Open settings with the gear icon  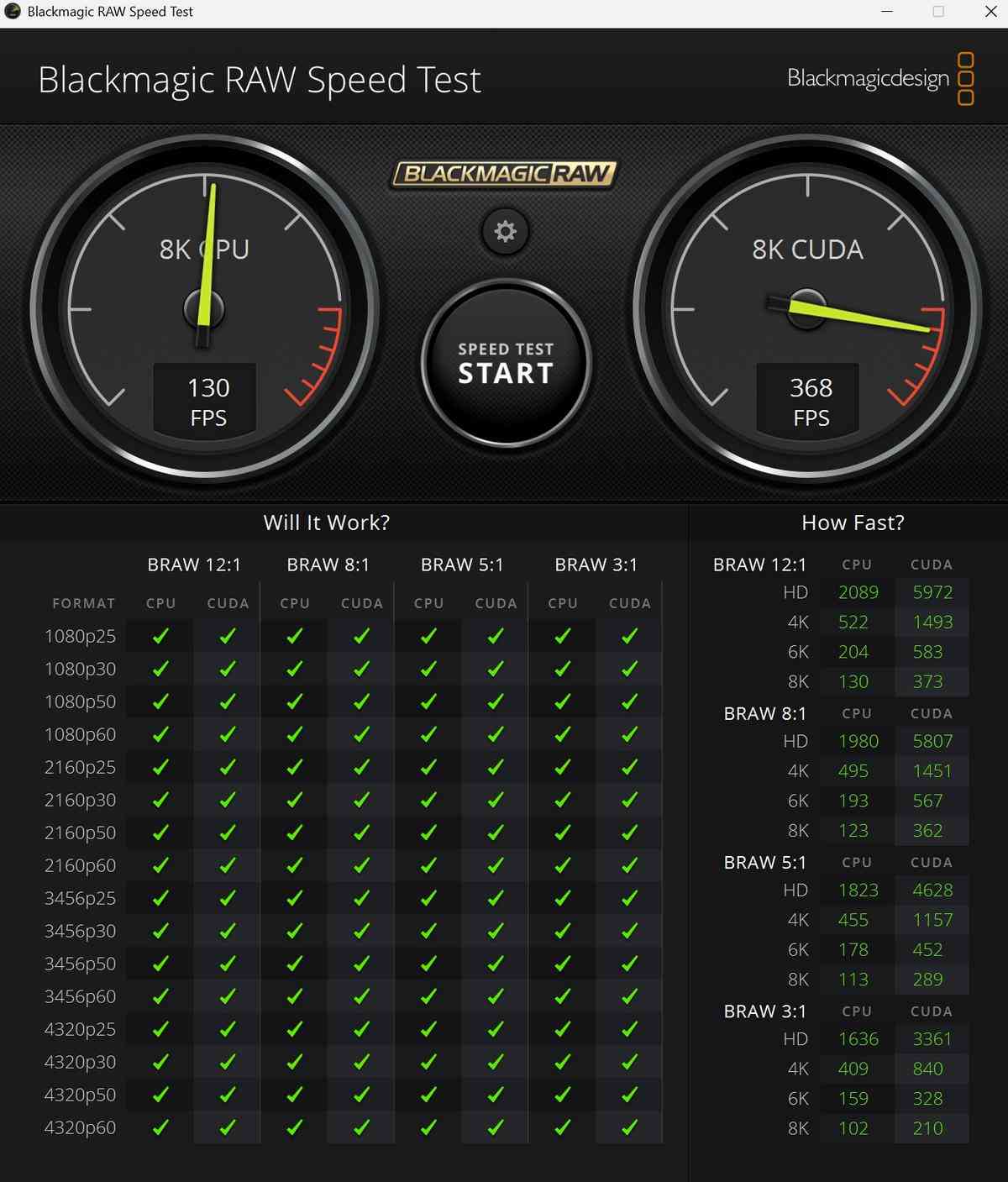point(505,231)
